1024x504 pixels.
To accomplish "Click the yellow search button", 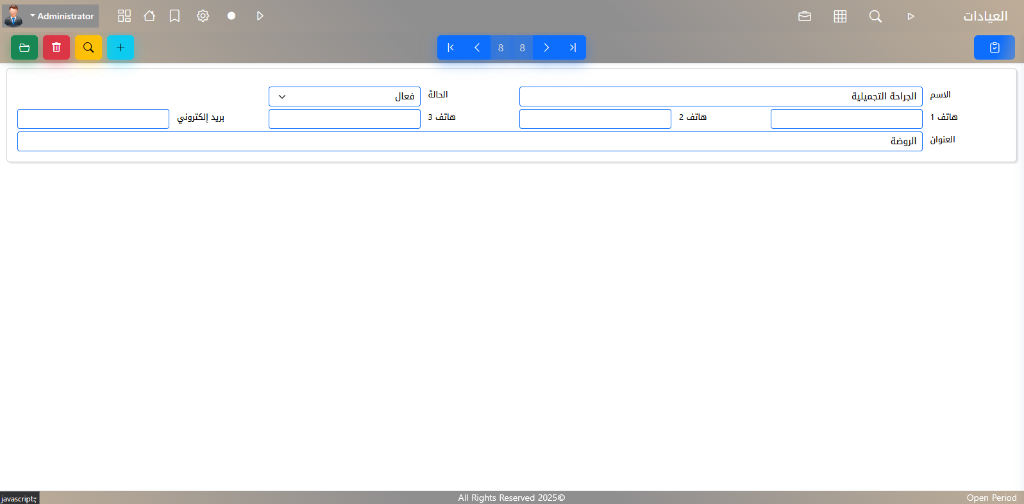I will click(88, 47).
